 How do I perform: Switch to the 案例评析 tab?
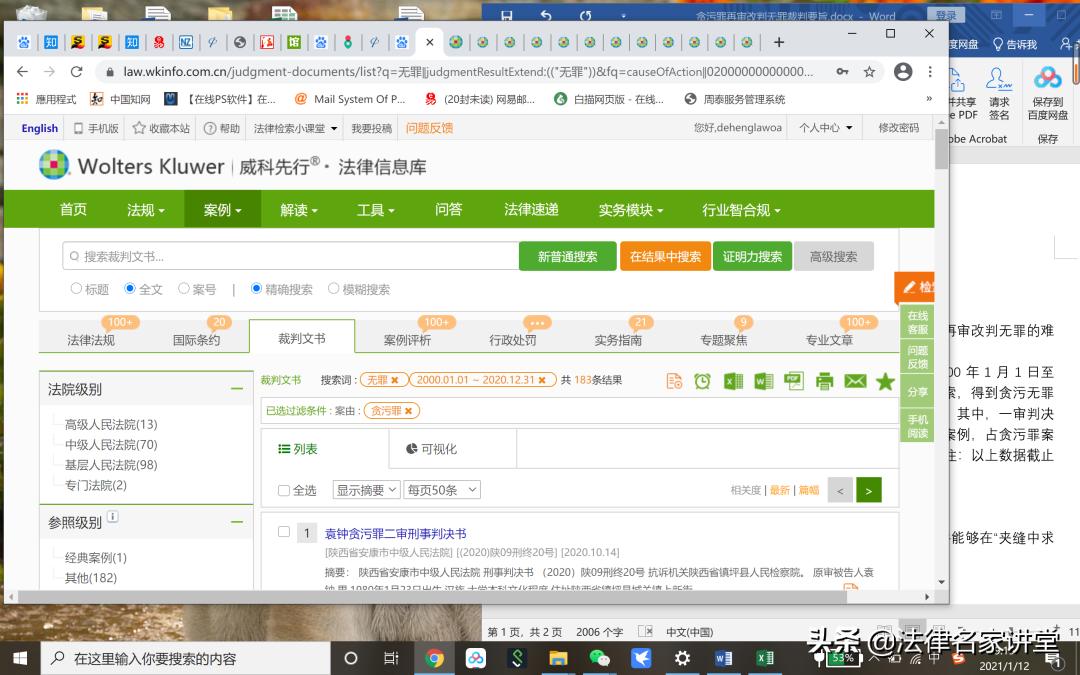pyautogui.click(x=409, y=337)
